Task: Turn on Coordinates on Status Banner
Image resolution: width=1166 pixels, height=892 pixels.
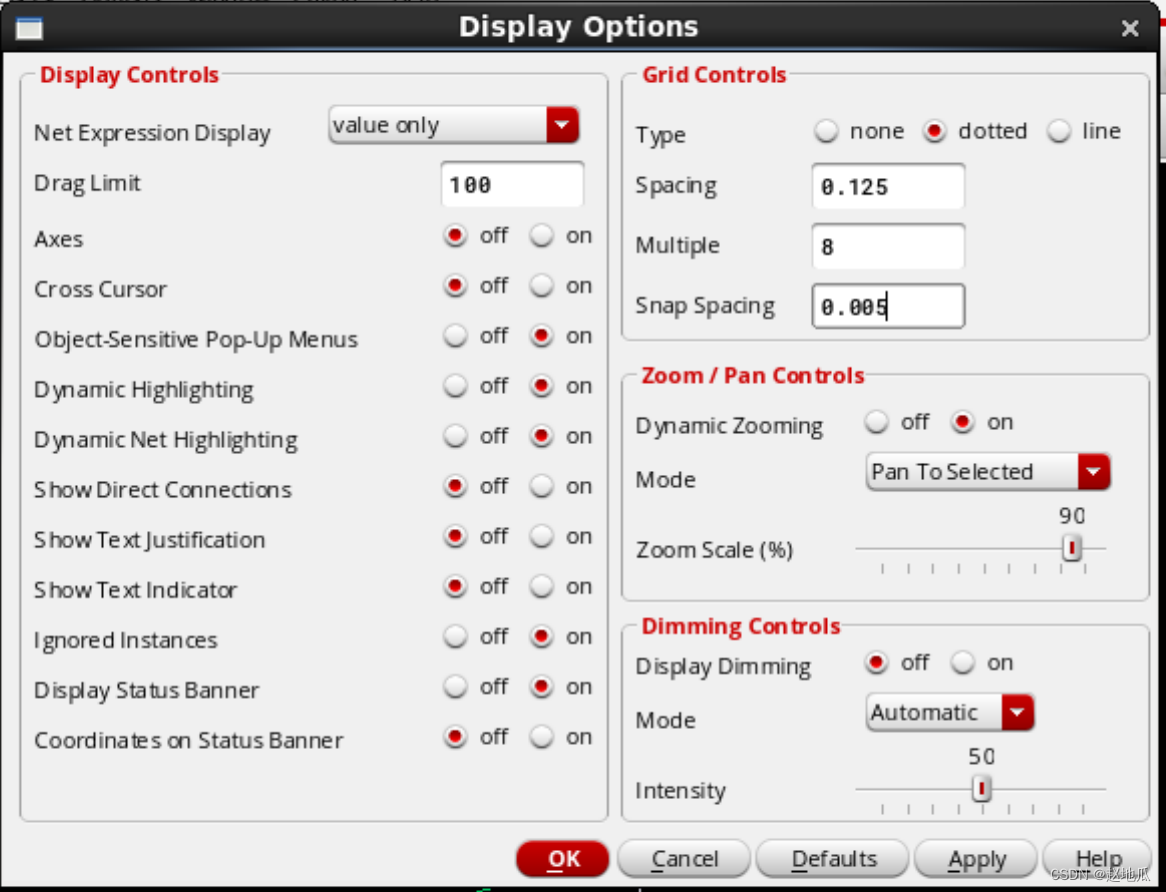Action: [x=542, y=737]
